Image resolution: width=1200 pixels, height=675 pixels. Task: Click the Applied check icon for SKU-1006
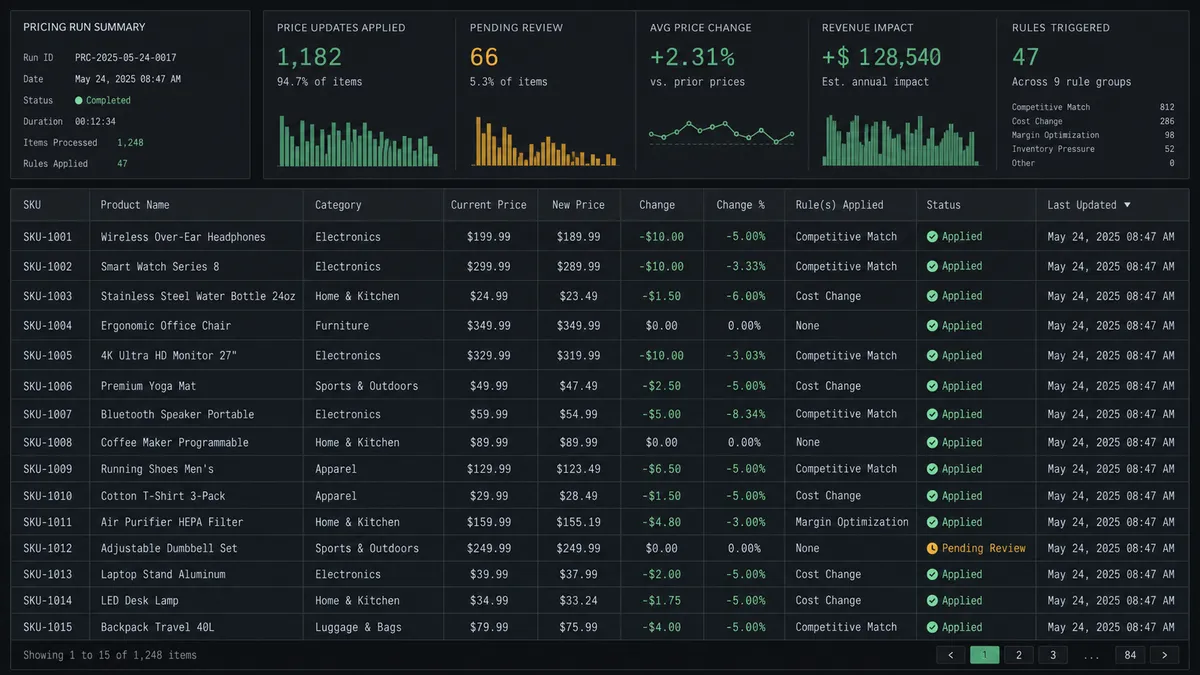coord(932,386)
